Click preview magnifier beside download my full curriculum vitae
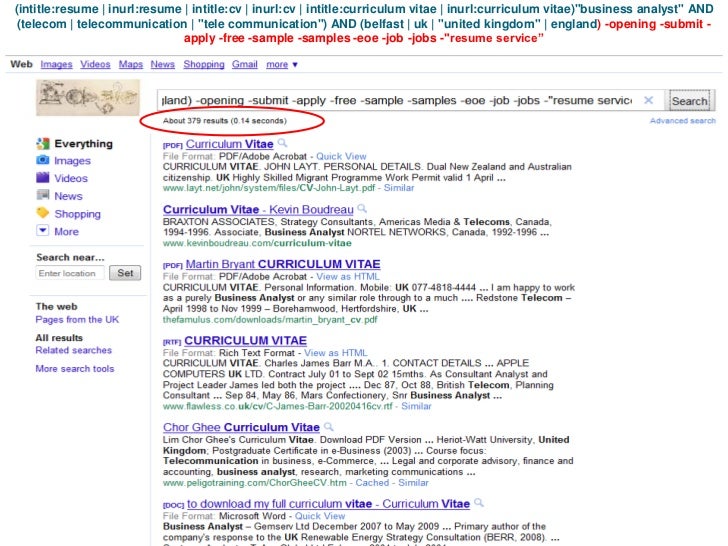 pyautogui.click(x=479, y=503)
